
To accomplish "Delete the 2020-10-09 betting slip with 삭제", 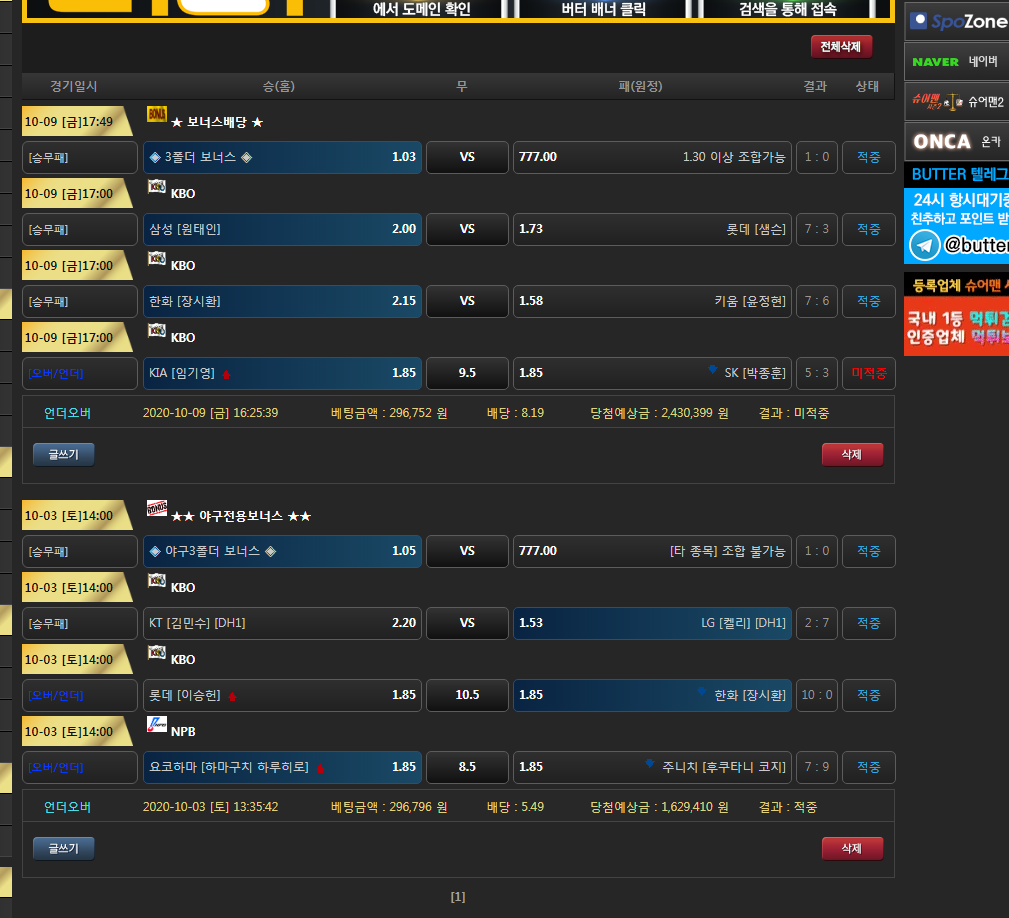I will 852,455.
